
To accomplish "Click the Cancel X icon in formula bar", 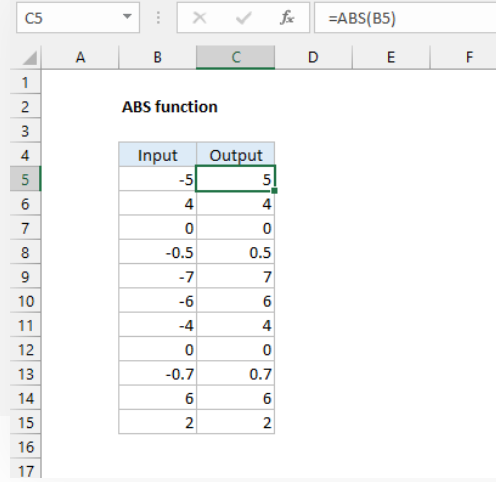I will 199,18.
